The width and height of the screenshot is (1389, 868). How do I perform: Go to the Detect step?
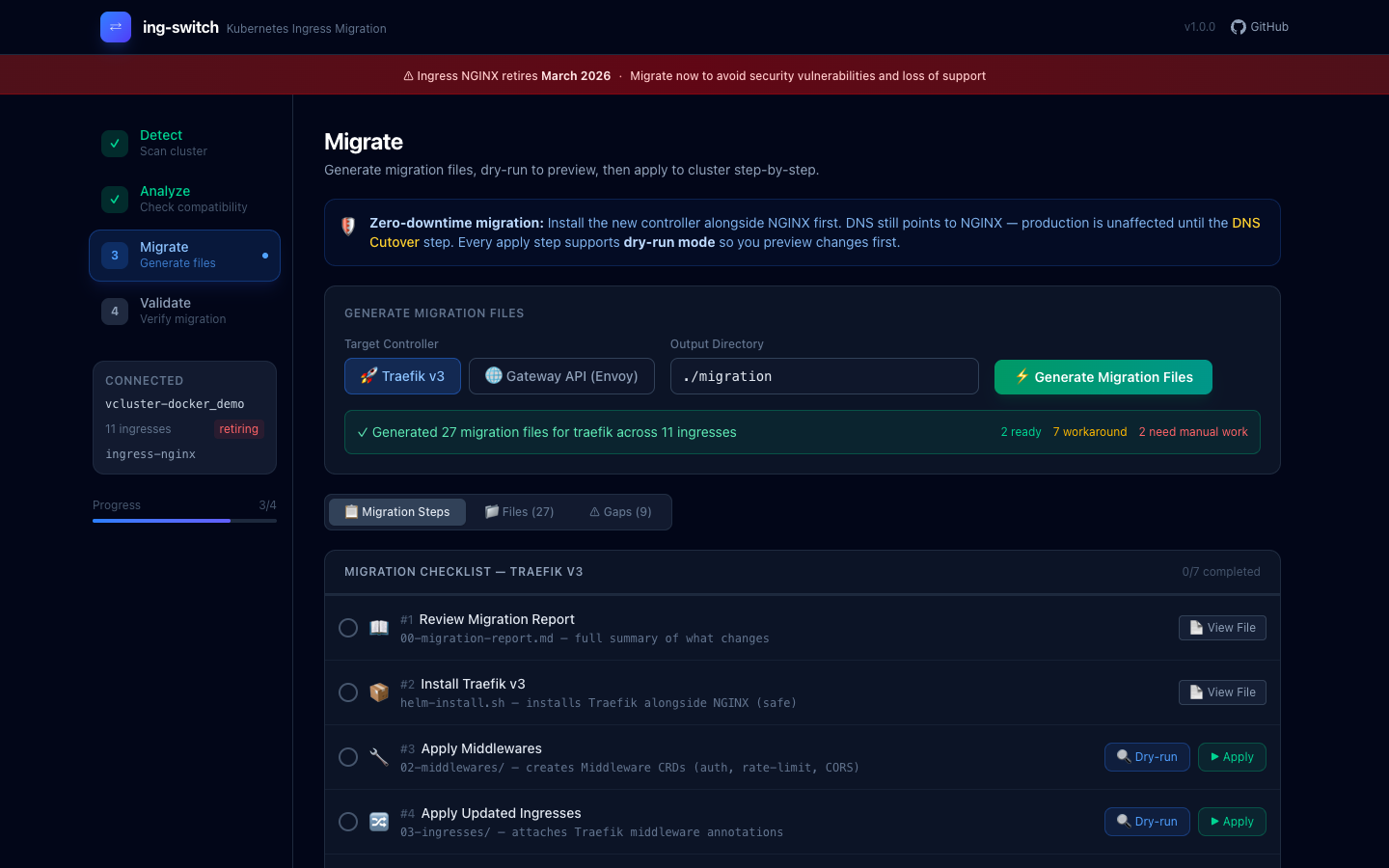pos(184,143)
